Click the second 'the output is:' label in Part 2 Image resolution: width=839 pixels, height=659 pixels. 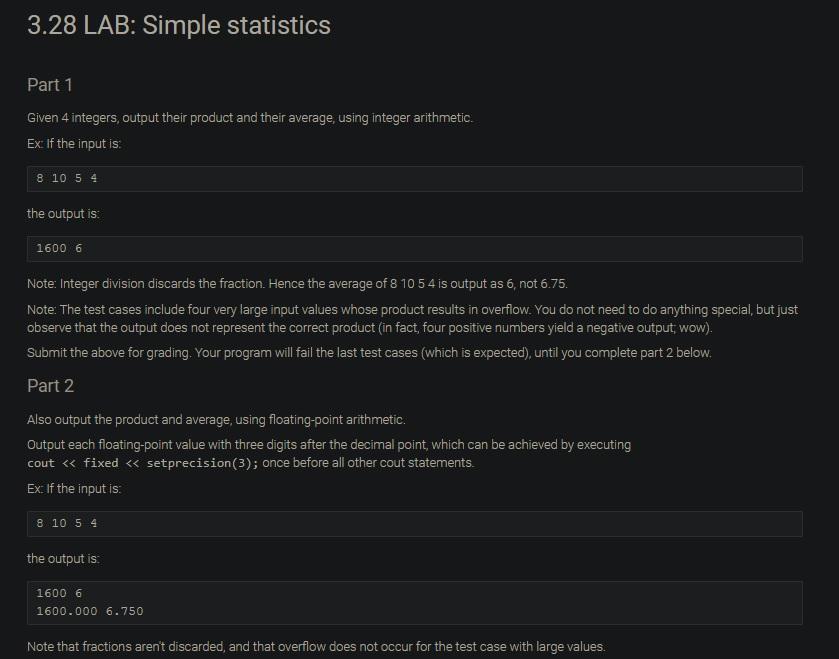(x=63, y=558)
